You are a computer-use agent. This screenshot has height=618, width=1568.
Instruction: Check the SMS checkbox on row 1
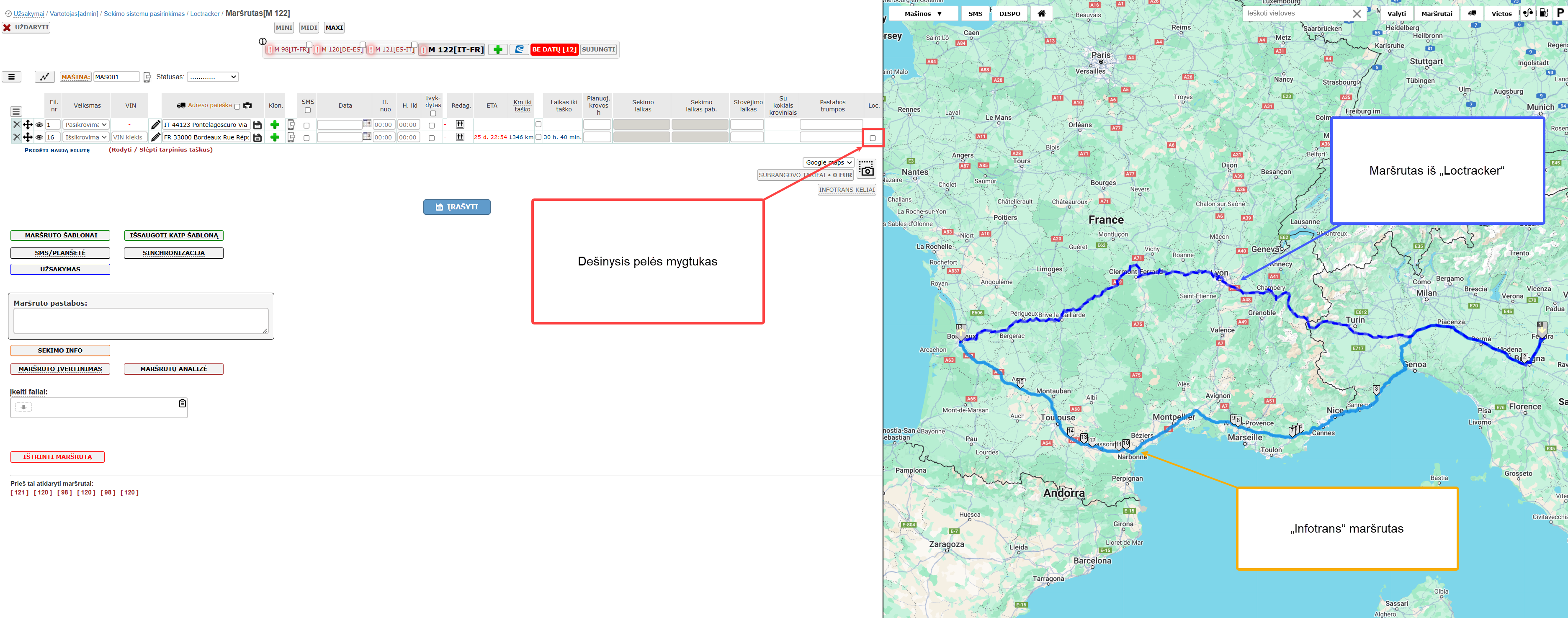point(306,126)
